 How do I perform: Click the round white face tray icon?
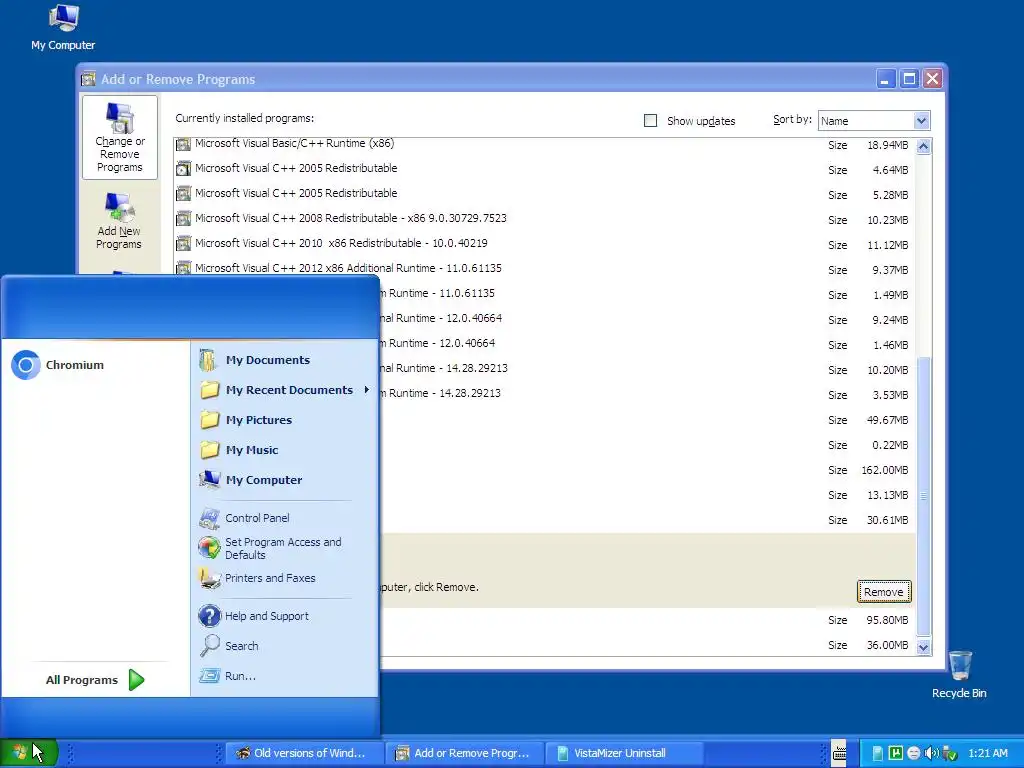[914, 753]
